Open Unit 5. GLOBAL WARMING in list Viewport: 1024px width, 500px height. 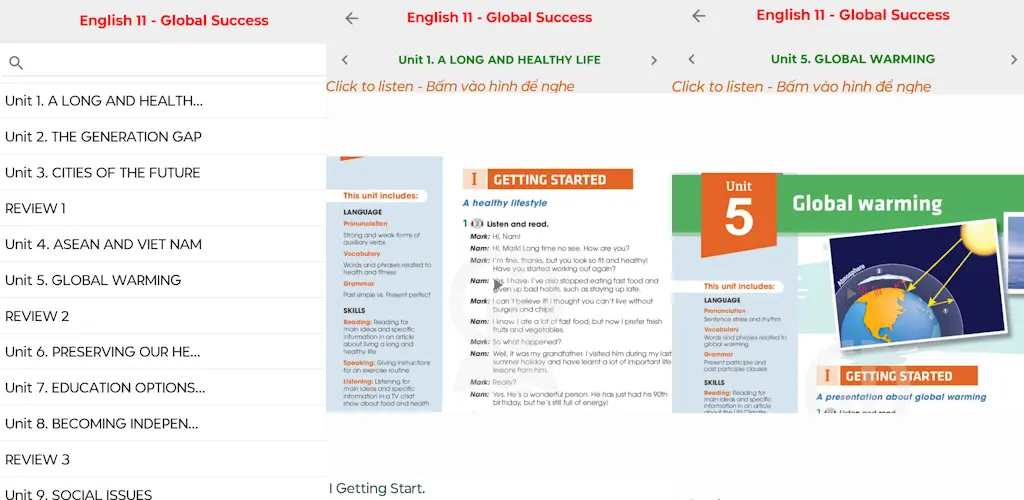(163, 280)
